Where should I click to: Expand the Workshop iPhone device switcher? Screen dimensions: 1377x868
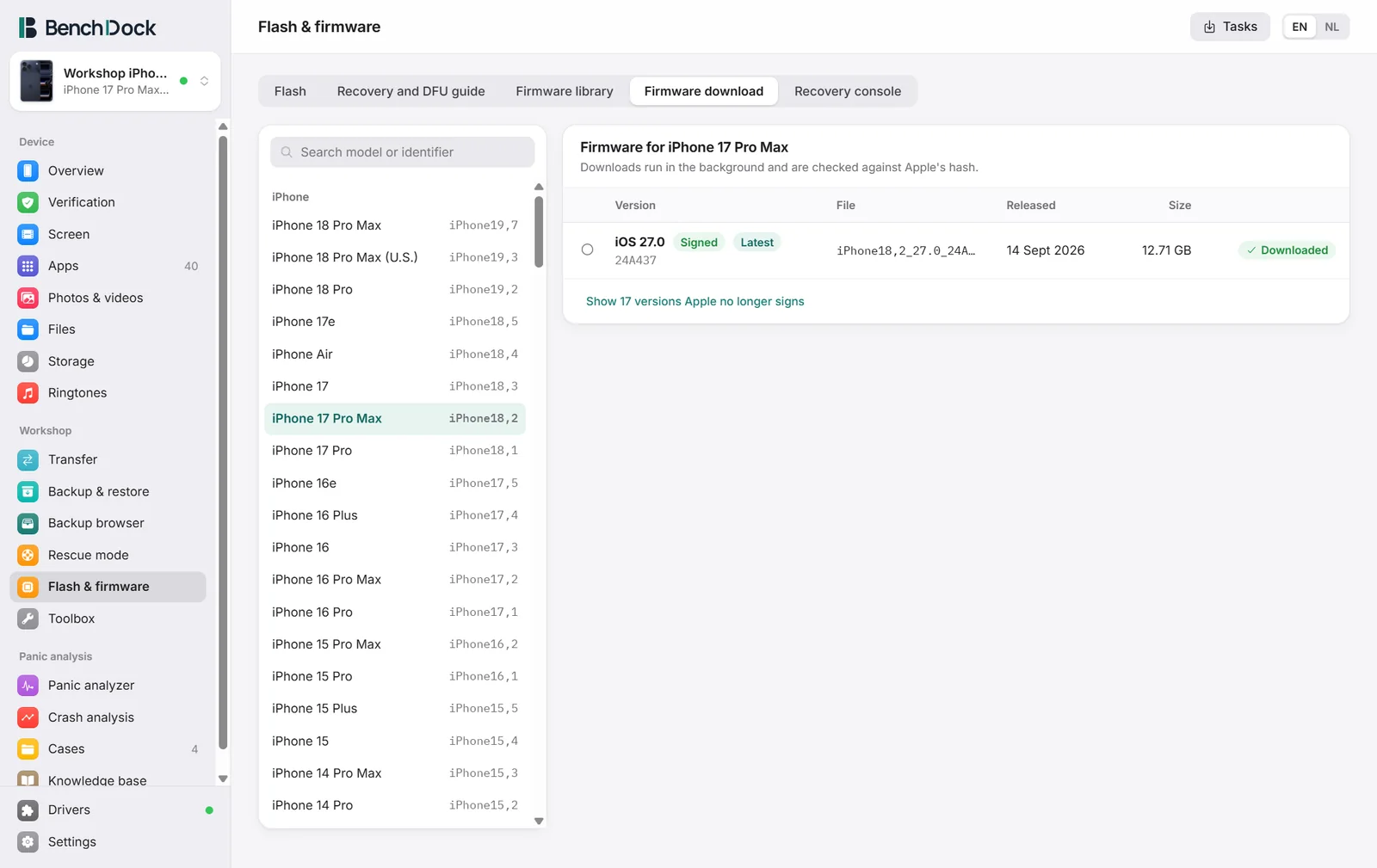click(x=115, y=81)
